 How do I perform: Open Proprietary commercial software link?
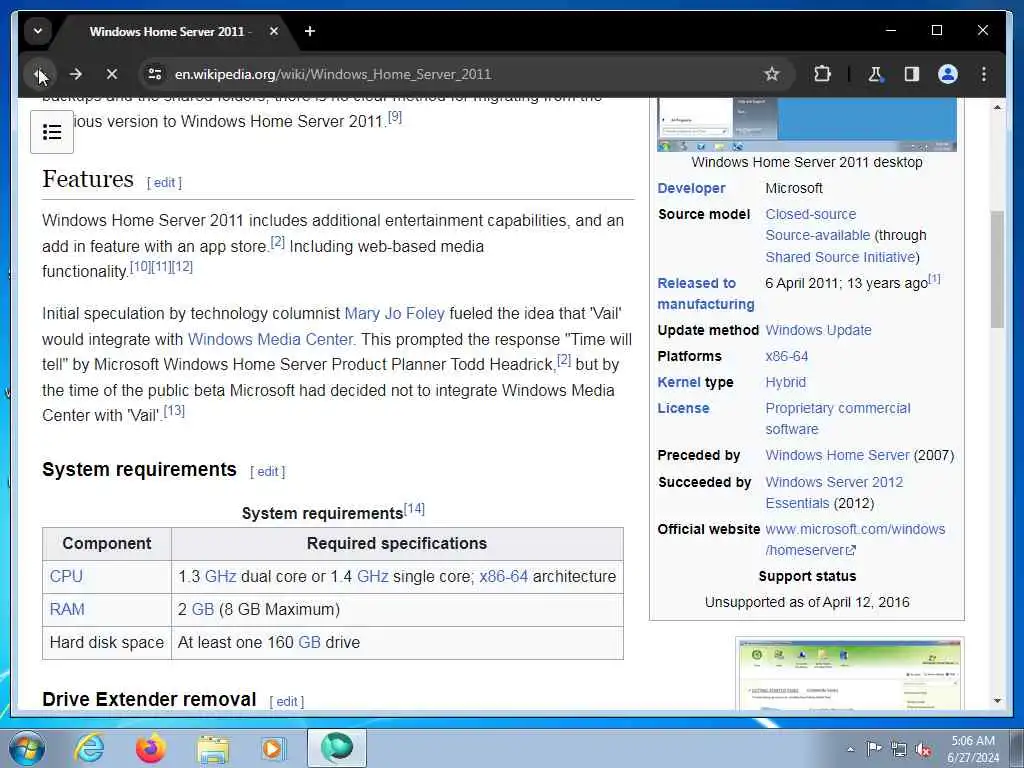[838, 419]
